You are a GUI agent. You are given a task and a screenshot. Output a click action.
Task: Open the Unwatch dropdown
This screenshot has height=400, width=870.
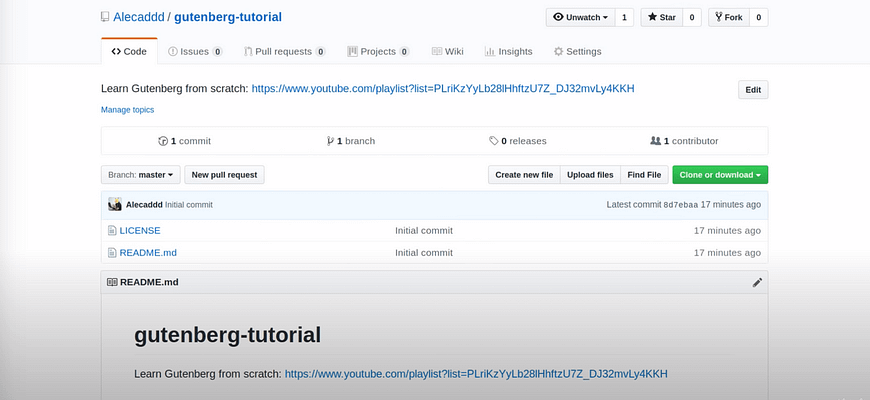[581, 17]
